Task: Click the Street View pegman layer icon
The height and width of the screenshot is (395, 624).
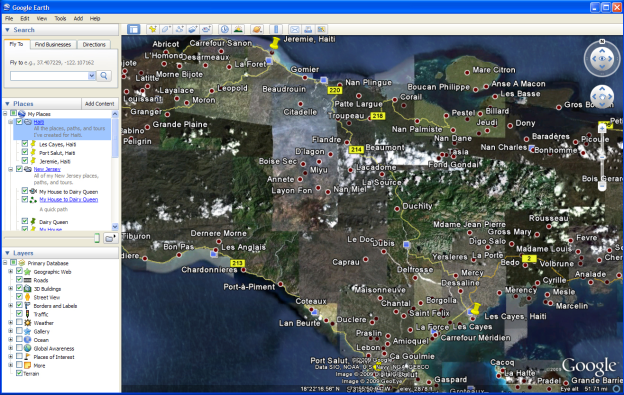Action: (27, 297)
